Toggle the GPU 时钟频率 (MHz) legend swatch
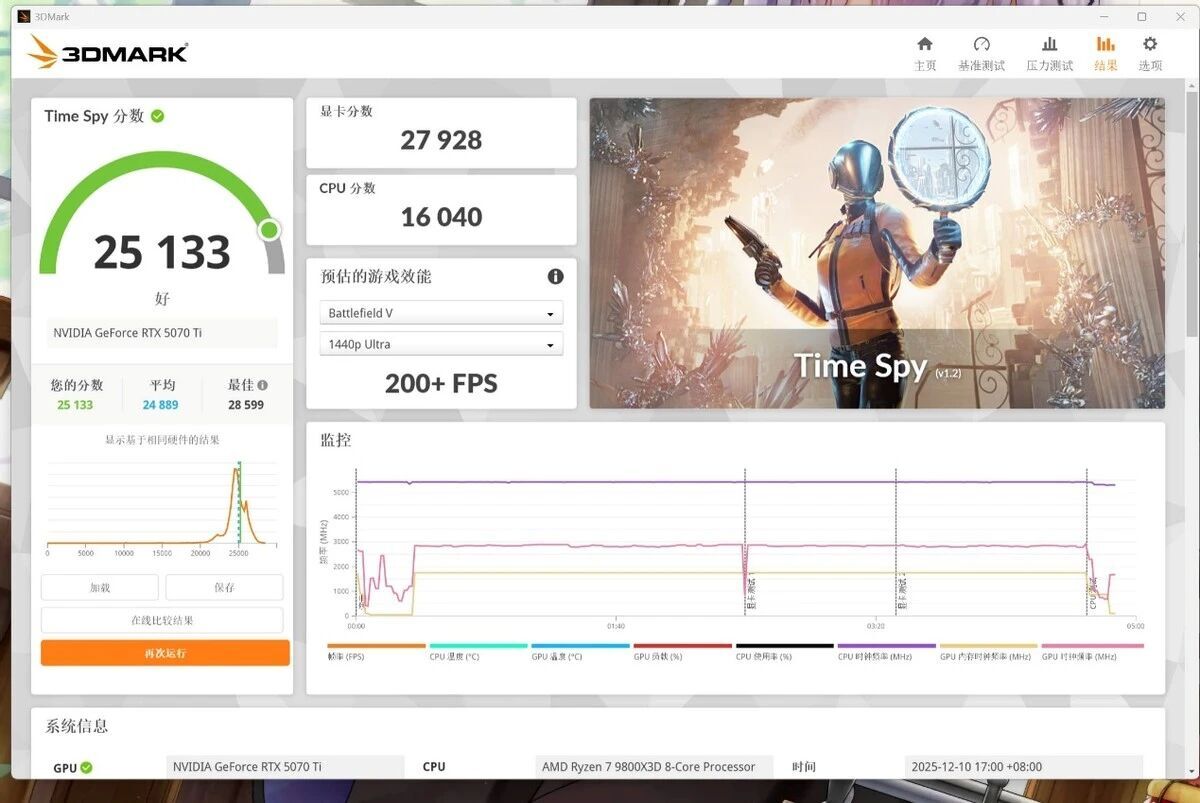The height and width of the screenshot is (803, 1200). click(1092, 646)
